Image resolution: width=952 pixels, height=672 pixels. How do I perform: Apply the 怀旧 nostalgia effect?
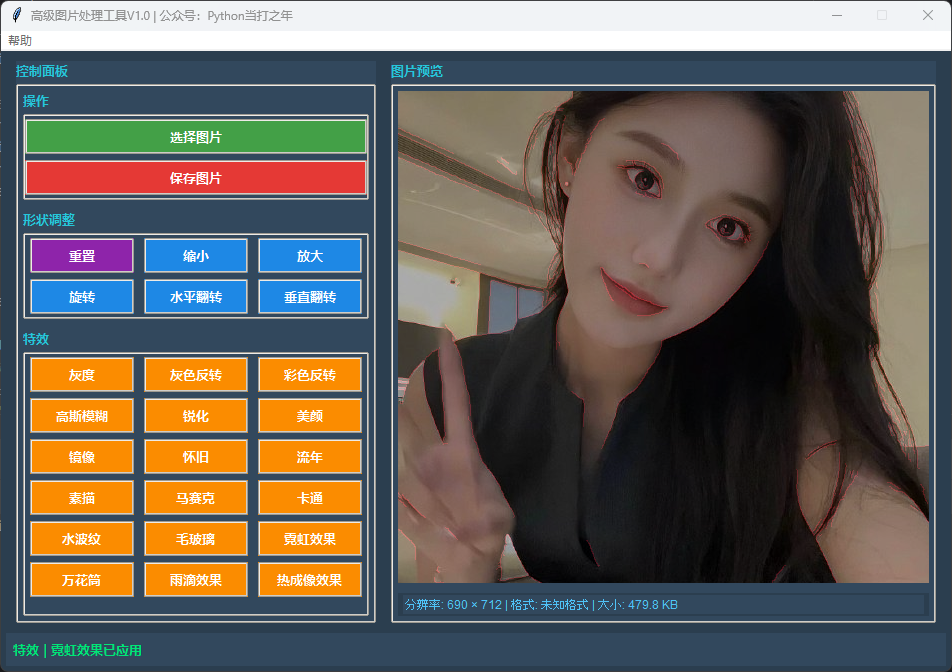click(196, 456)
